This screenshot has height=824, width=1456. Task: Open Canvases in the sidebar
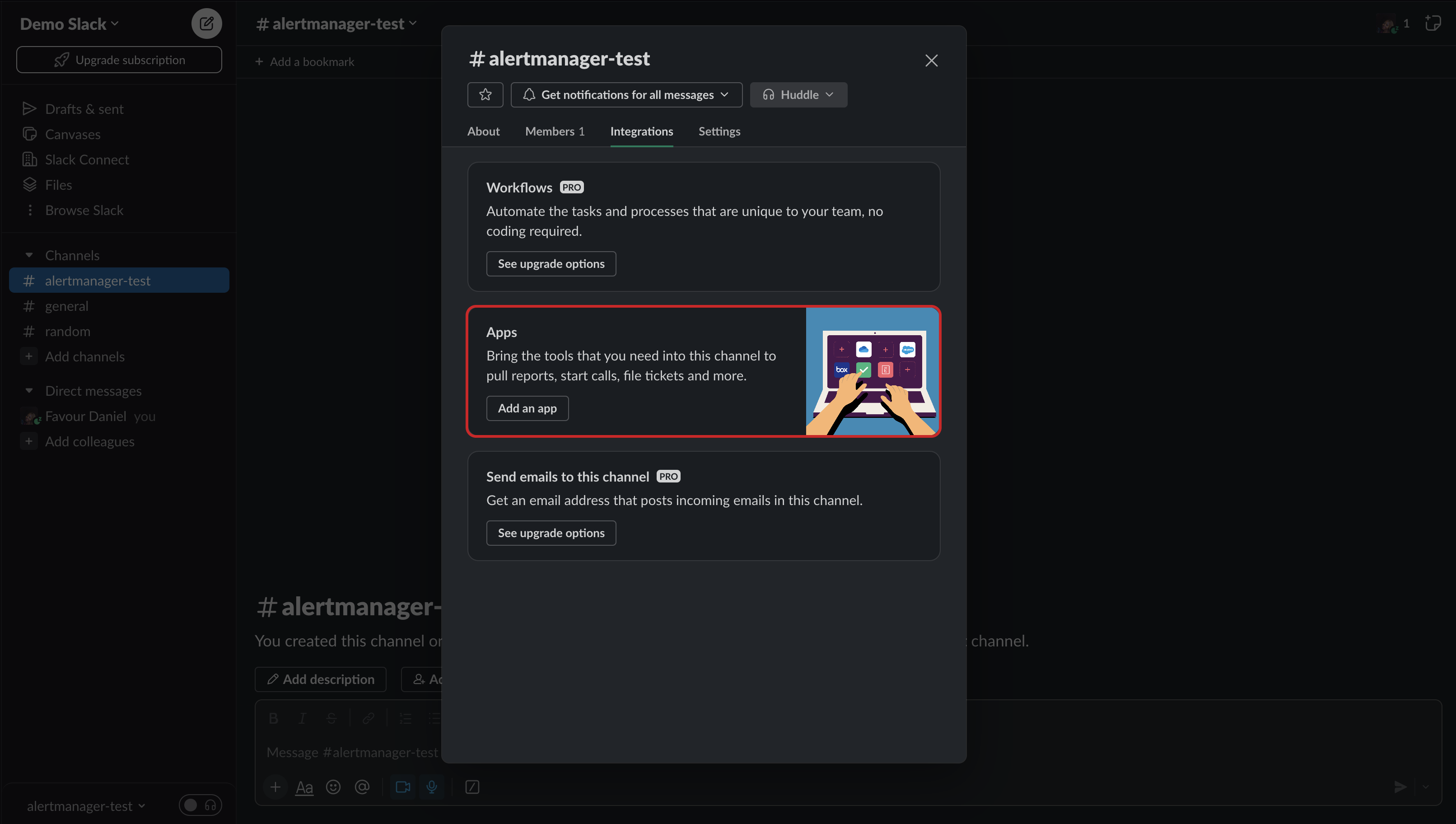point(119,134)
